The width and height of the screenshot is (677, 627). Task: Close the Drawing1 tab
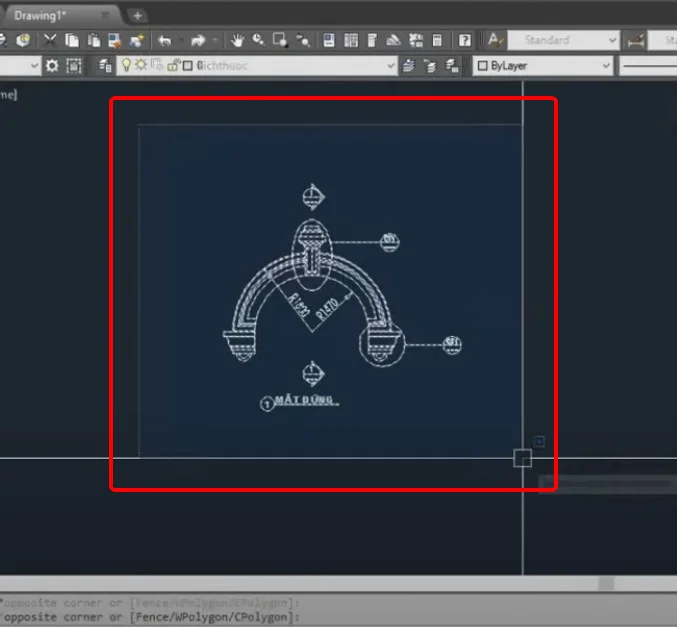tap(105, 16)
